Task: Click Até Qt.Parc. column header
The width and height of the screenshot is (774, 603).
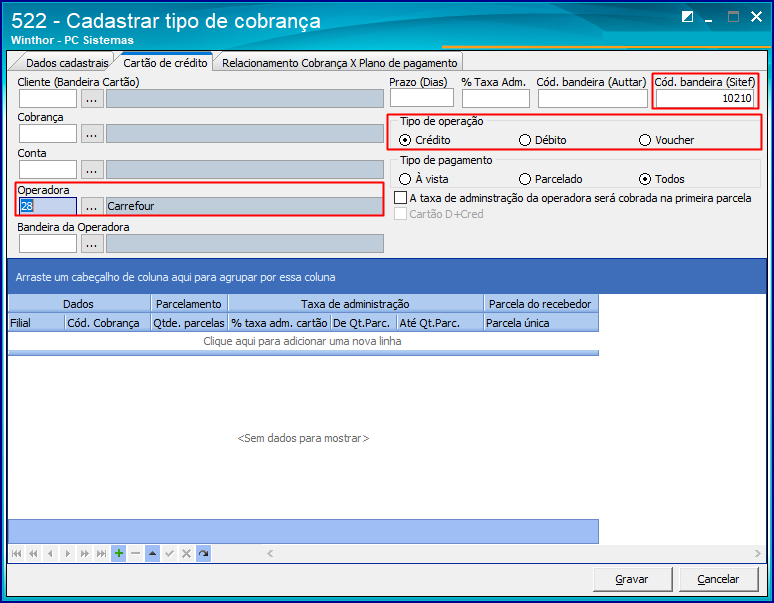Action: point(440,323)
